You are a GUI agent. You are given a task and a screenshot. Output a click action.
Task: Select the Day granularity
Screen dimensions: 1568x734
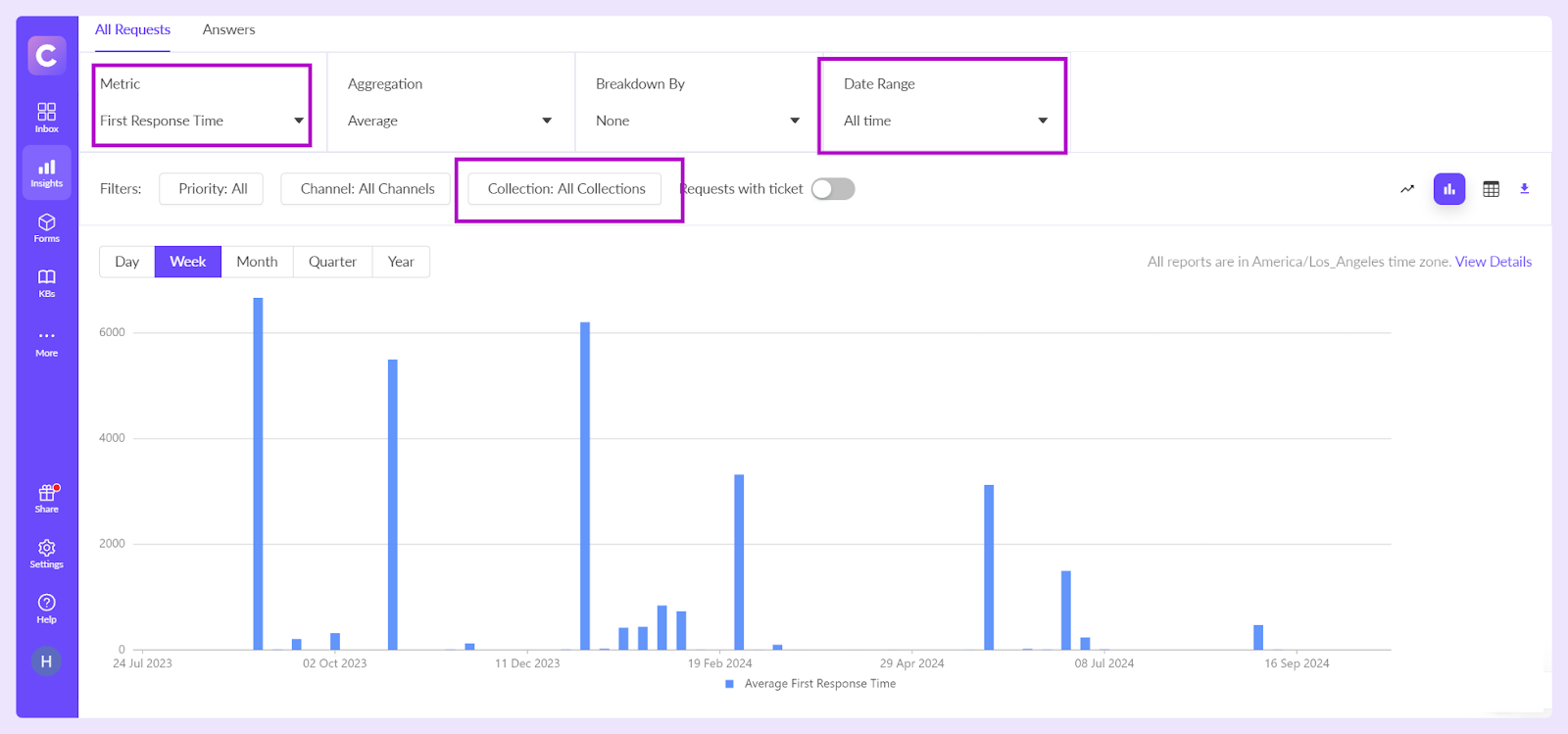127,262
